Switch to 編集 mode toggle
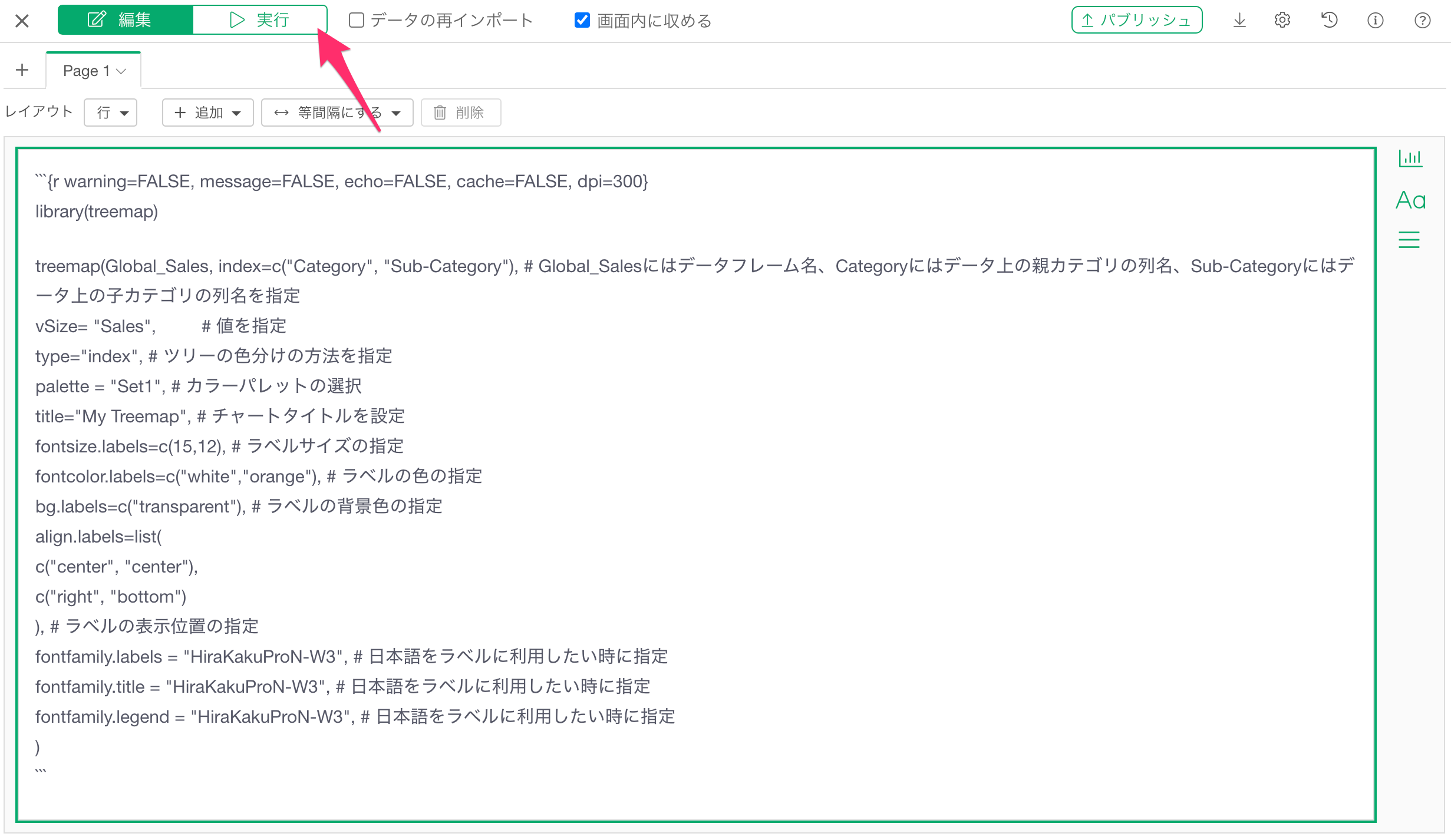This screenshot has width=1451, height=840. (125, 20)
